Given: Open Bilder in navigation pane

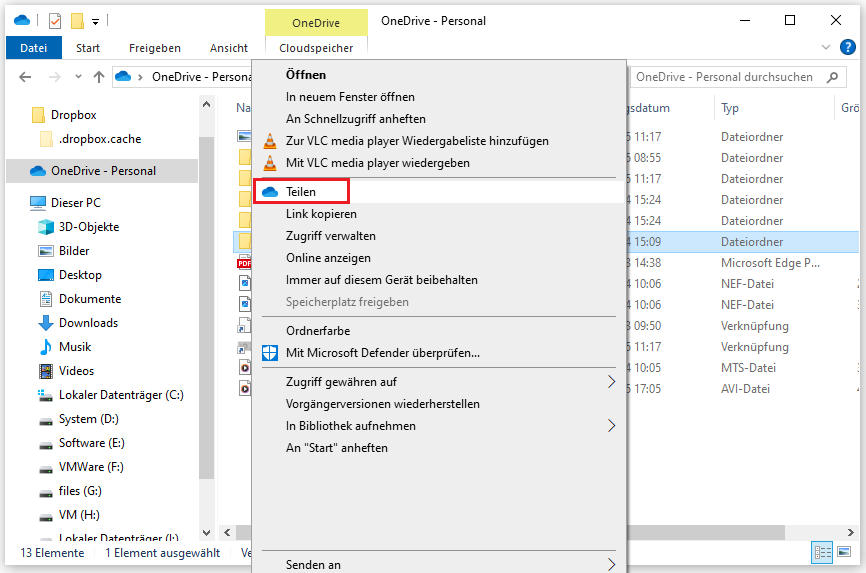Looking at the screenshot, I should (74, 251).
